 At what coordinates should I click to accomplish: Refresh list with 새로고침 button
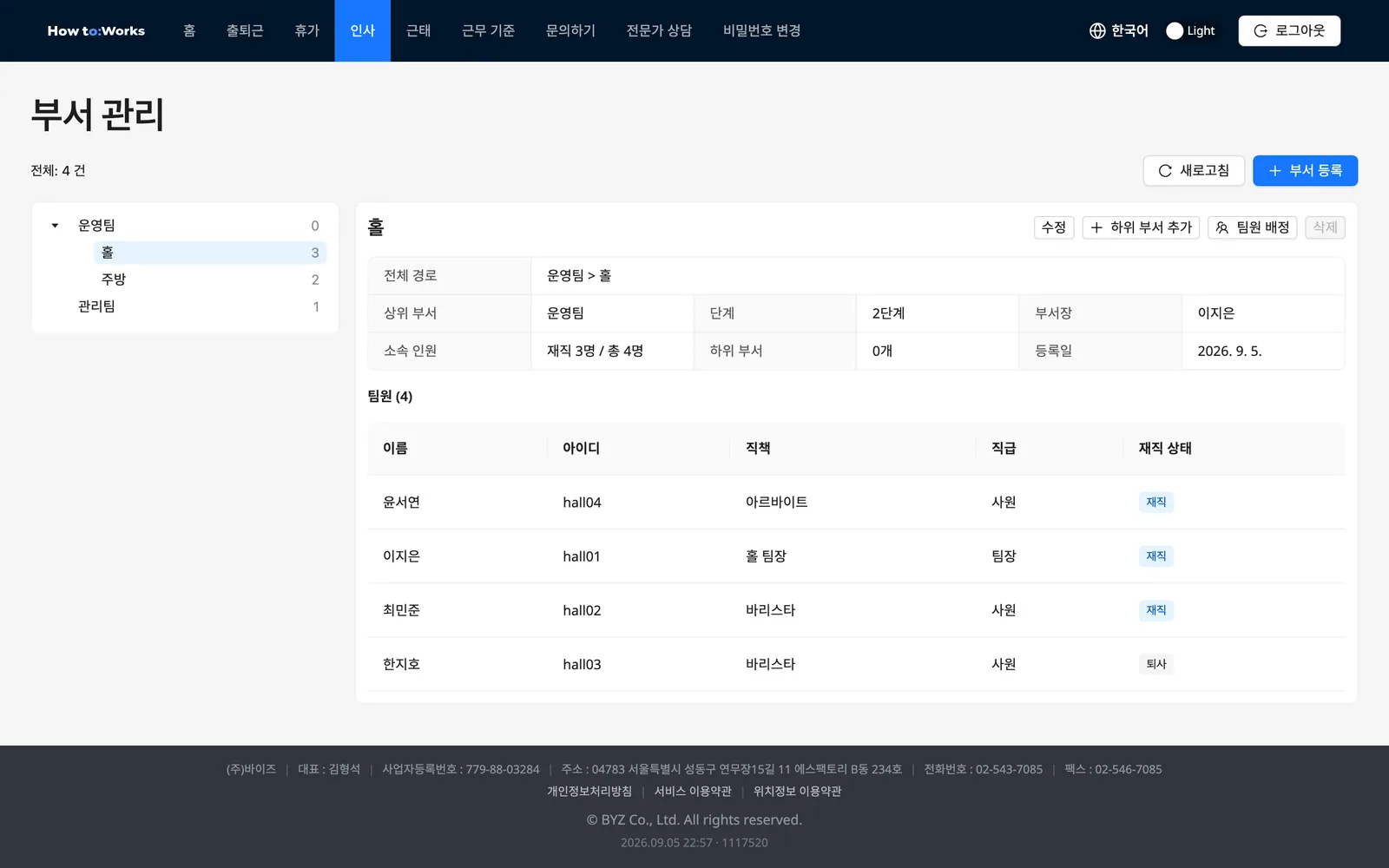coord(1194,171)
